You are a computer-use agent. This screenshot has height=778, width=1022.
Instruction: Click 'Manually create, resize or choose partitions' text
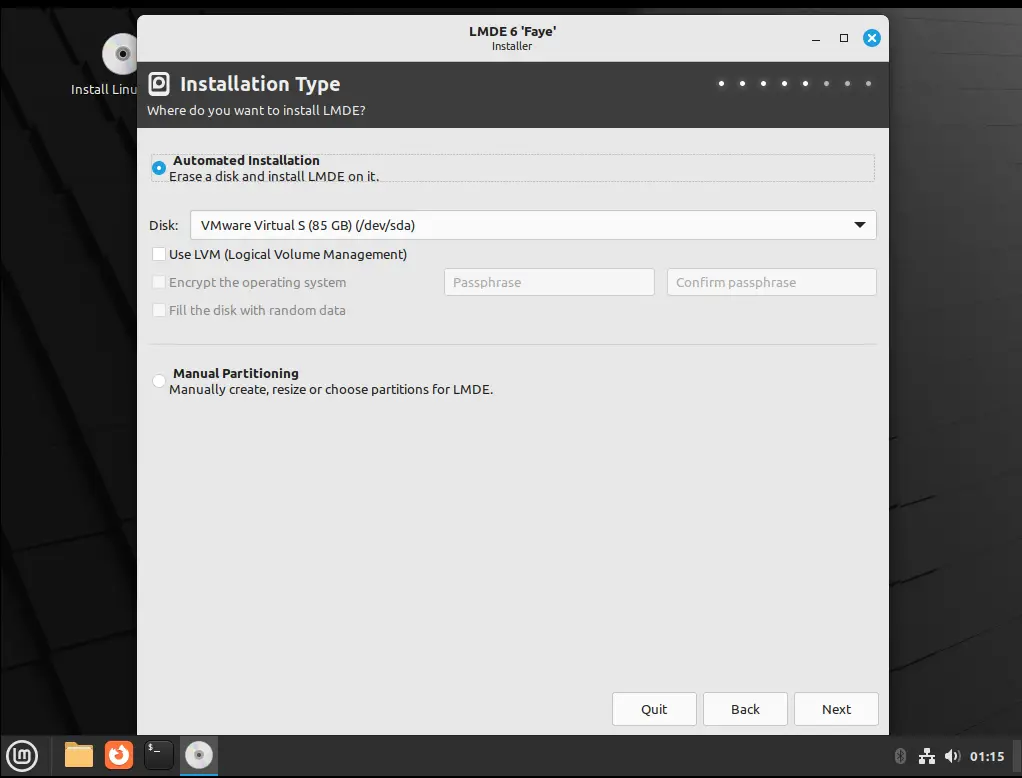(x=331, y=390)
